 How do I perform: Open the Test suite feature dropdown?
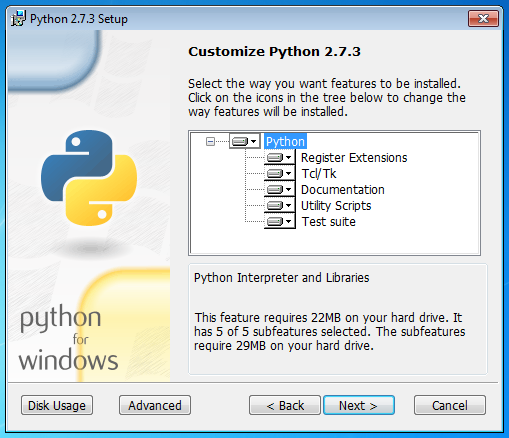point(280,221)
